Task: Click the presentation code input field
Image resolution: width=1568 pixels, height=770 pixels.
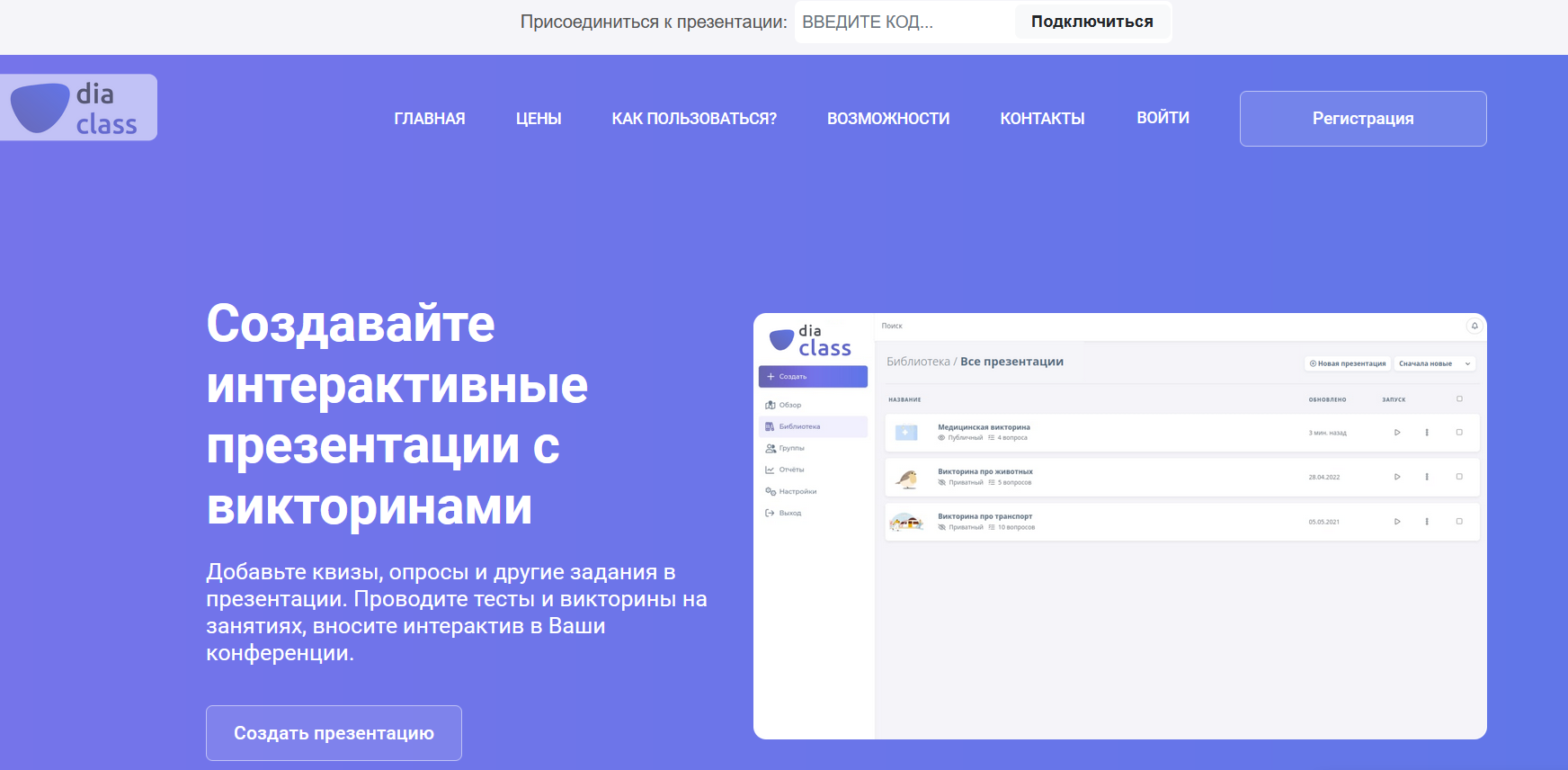Action: pos(904,22)
